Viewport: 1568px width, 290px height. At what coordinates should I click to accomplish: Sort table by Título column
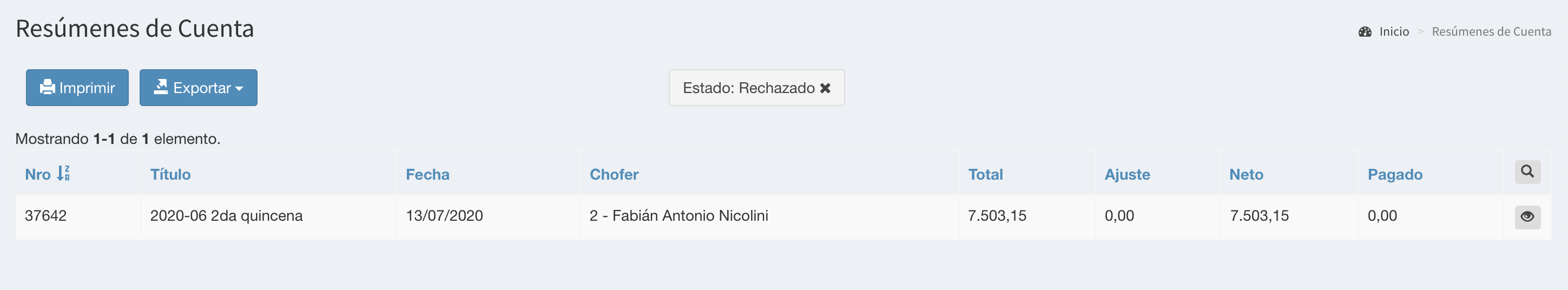pyautogui.click(x=170, y=175)
